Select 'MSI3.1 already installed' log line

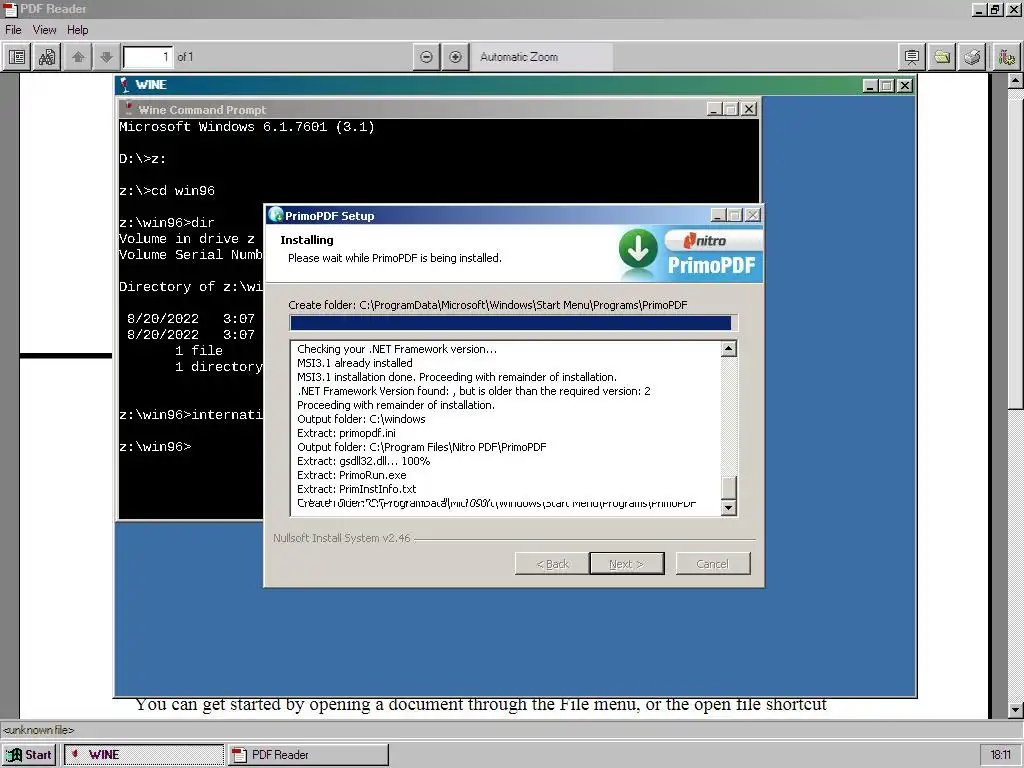pos(355,363)
